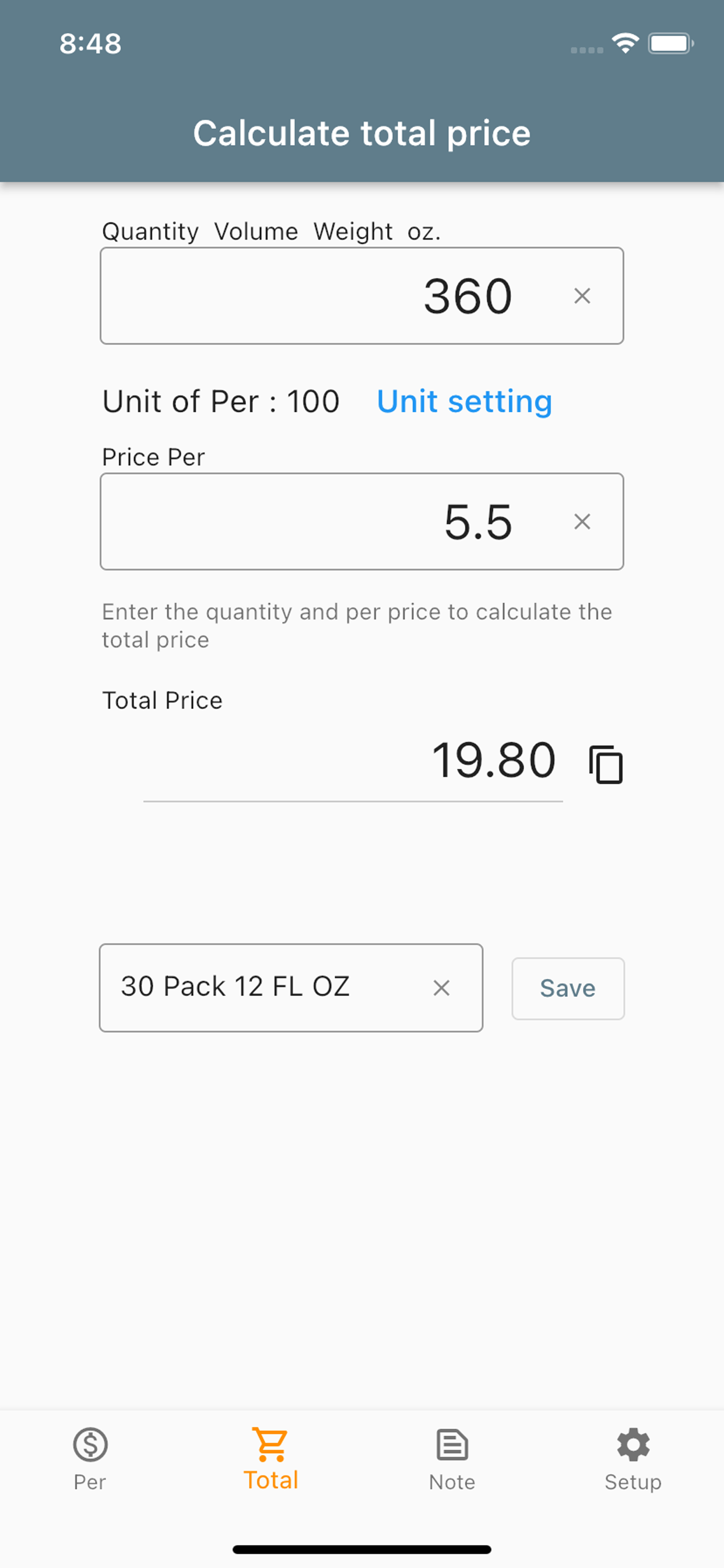Click the Save button
The height and width of the screenshot is (1568, 724).
click(568, 988)
